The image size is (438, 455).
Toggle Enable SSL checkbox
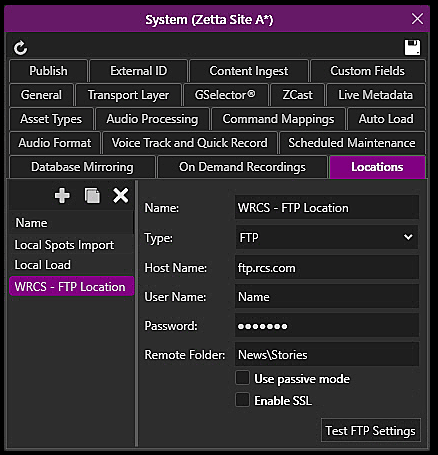click(x=242, y=400)
